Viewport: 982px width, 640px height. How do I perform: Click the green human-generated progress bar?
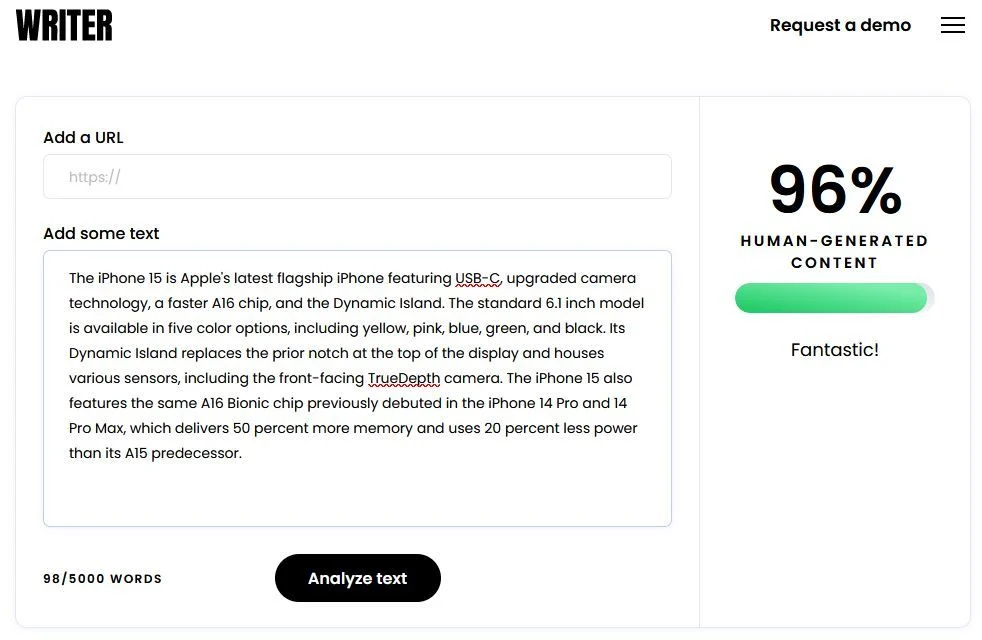coord(831,298)
